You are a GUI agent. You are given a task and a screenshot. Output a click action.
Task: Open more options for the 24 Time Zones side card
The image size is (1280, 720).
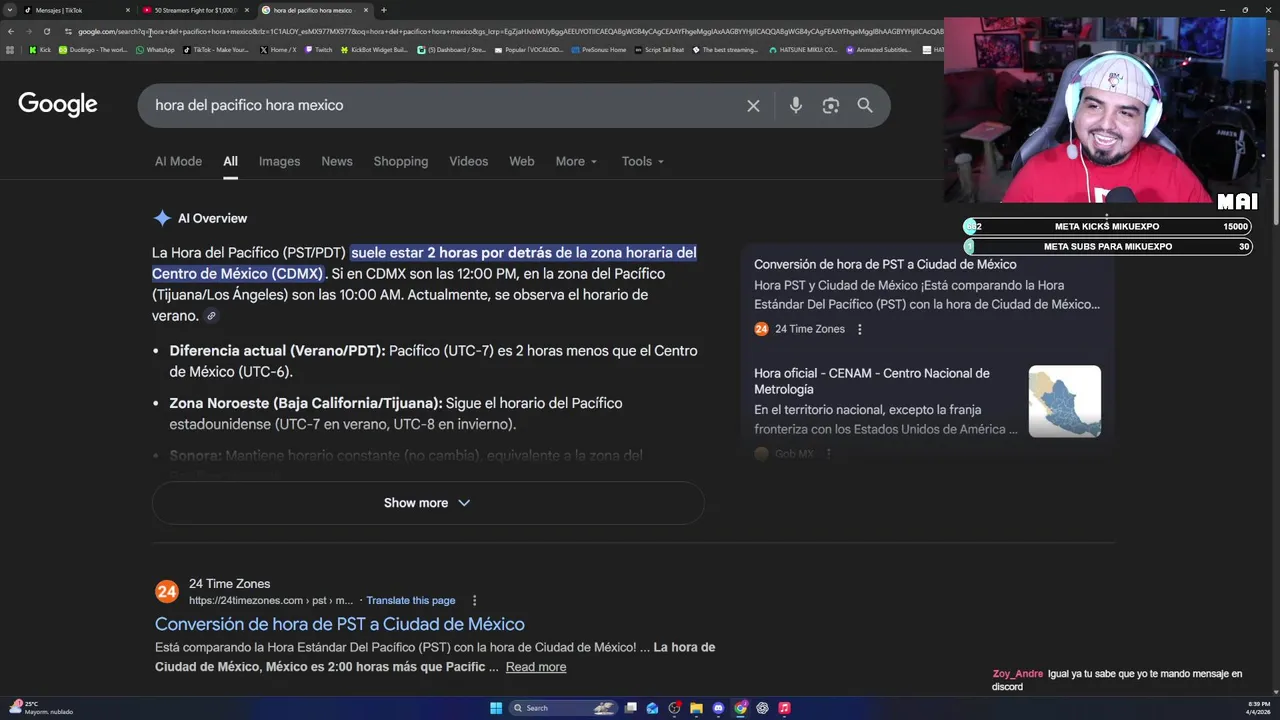(x=859, y=329)
